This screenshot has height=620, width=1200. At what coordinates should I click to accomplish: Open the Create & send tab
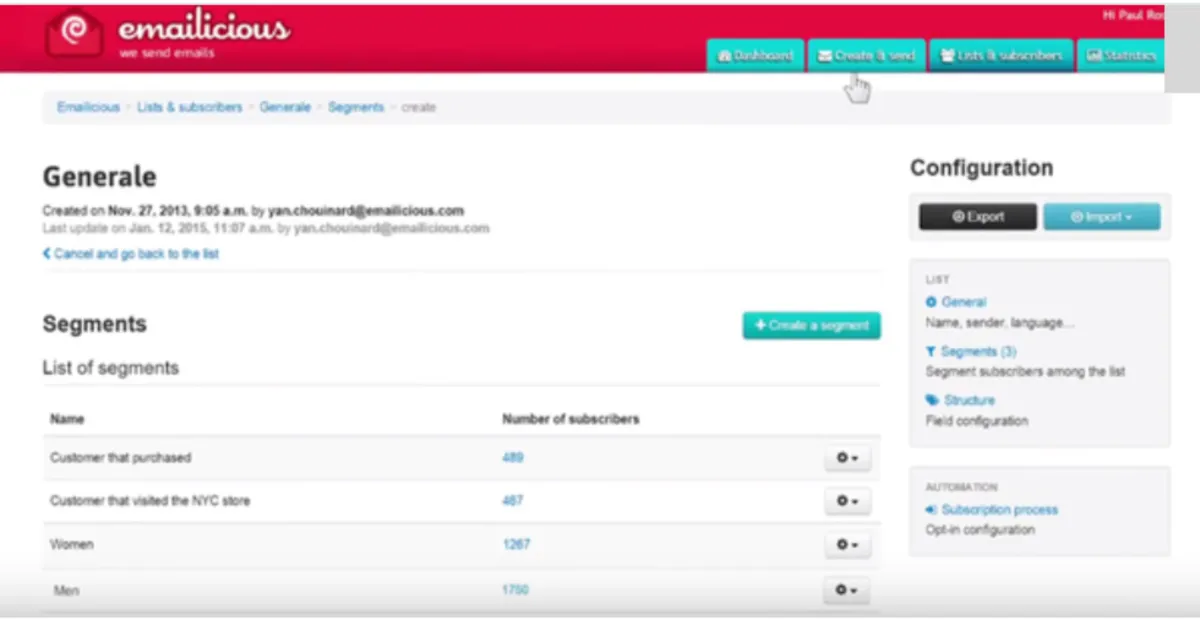pos(866,56)
